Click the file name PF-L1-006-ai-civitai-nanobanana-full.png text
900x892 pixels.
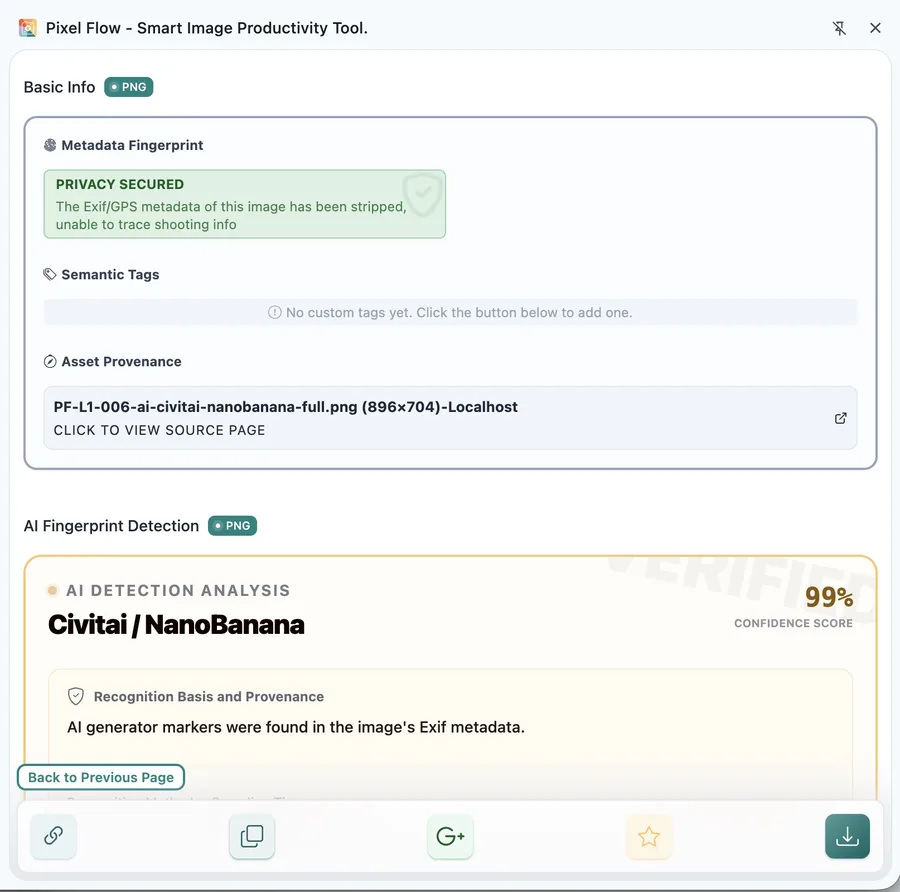(x=205, y=407)
